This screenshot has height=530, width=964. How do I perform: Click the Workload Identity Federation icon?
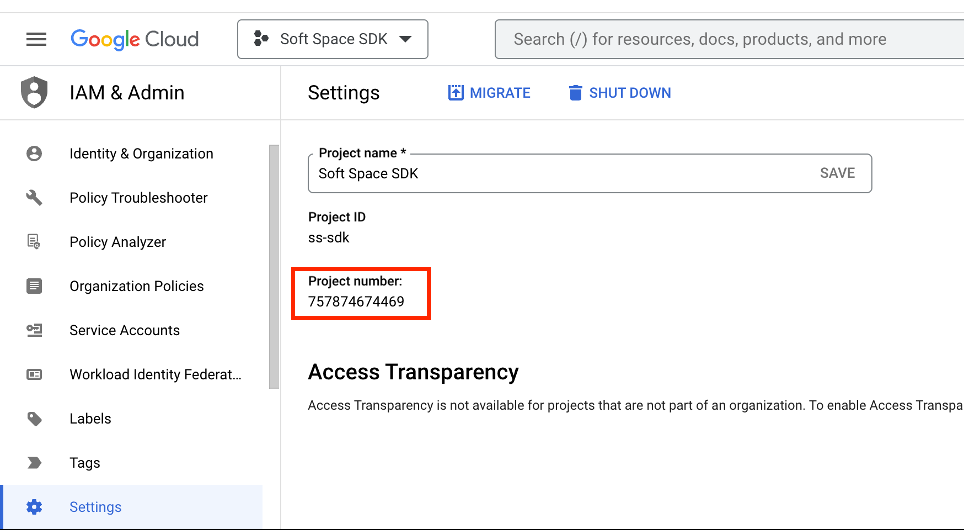(x=34, y=374)
